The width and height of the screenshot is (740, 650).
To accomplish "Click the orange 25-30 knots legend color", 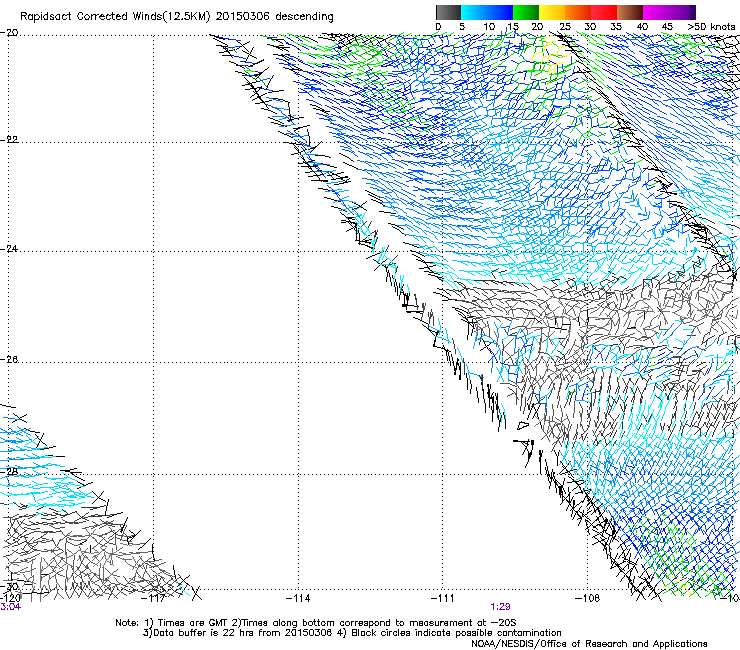I will tap(578, 12).
